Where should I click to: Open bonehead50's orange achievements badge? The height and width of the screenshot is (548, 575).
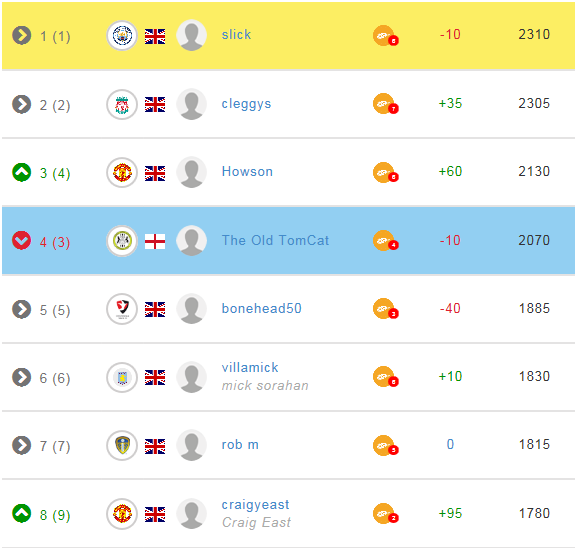(385, 309)
